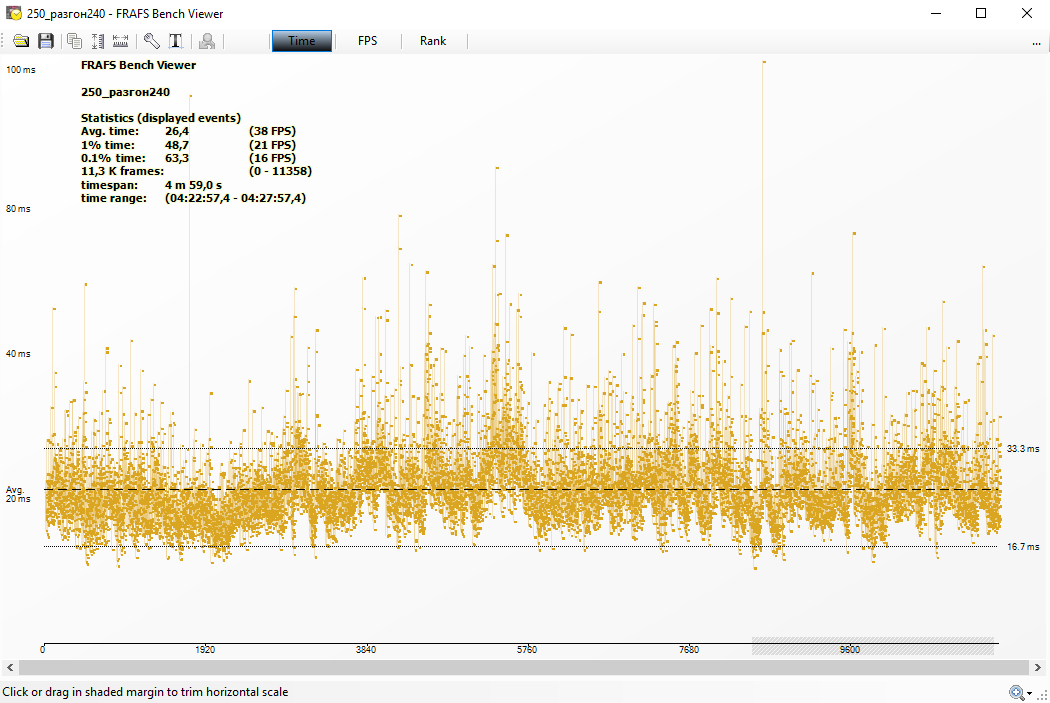
Task: Click the 33.3 ms threshold label
Action: pos(1023,449)
